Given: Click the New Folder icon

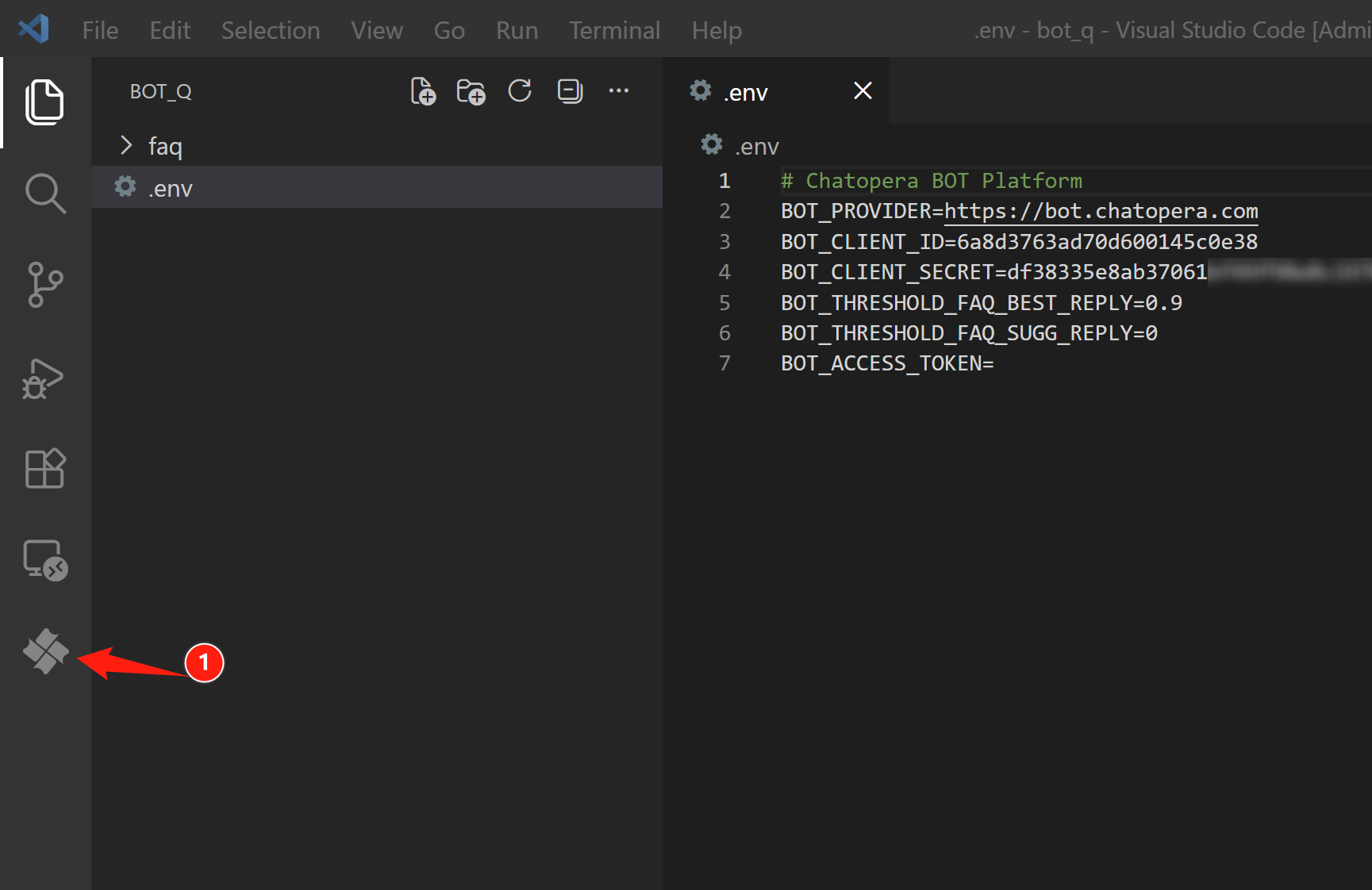Looking at the screenshot, I should coord(471,91).
